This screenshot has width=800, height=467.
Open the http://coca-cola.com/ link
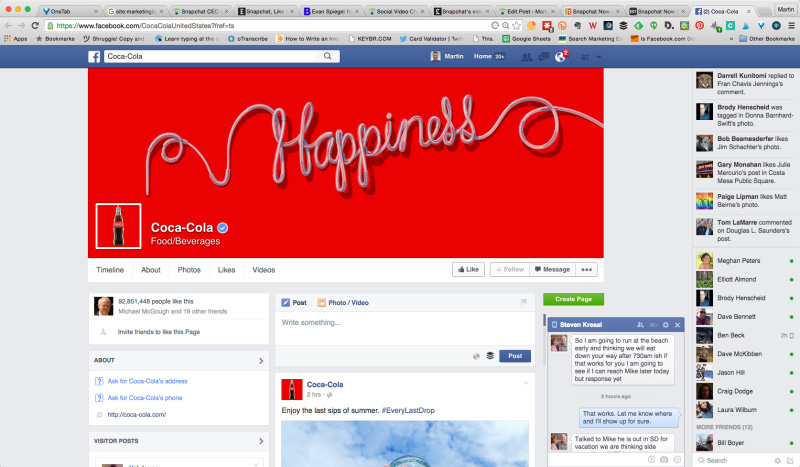(136, 414)
